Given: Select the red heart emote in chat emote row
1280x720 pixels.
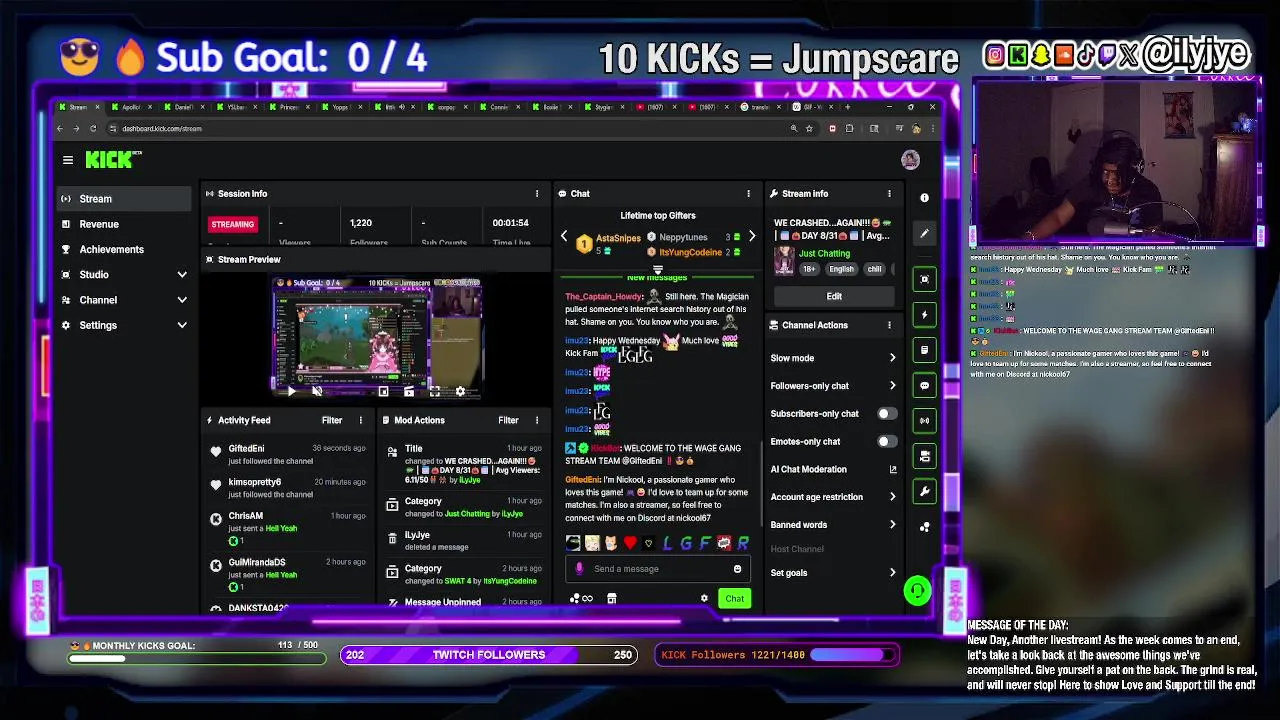Looking at the screenshot, I should (x=629, y=543).
